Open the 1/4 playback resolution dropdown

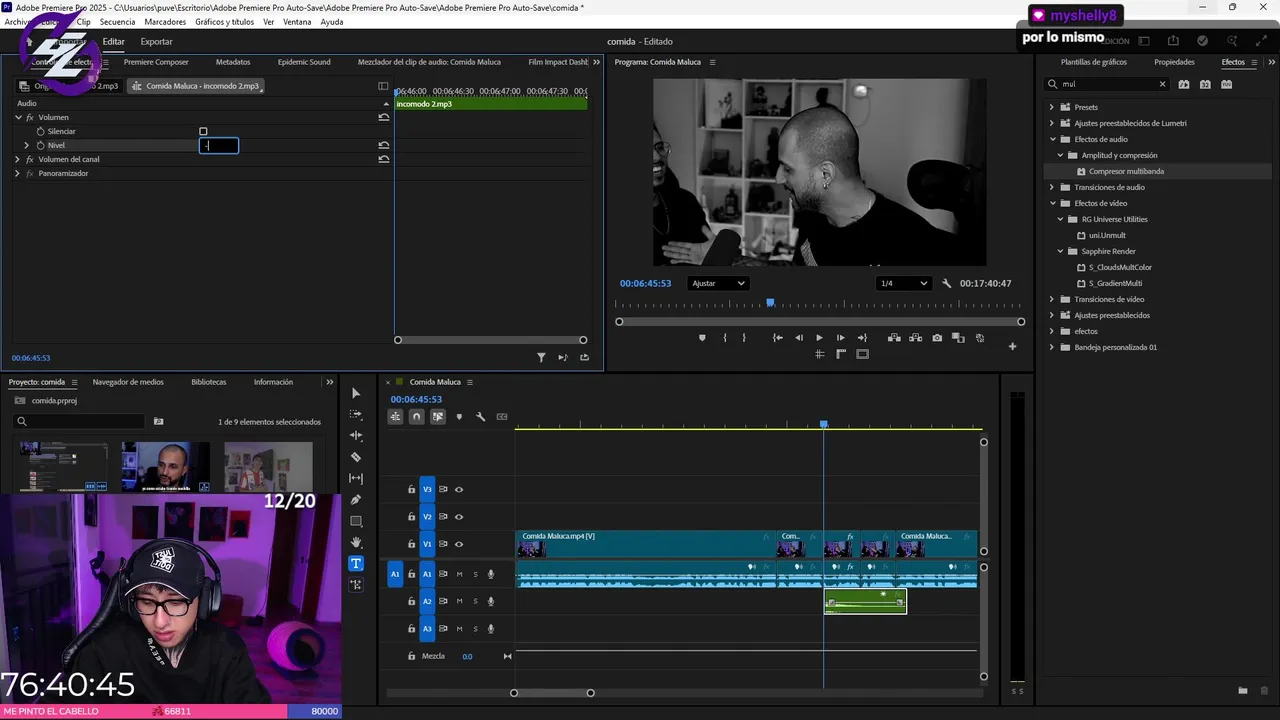point(903,283)
